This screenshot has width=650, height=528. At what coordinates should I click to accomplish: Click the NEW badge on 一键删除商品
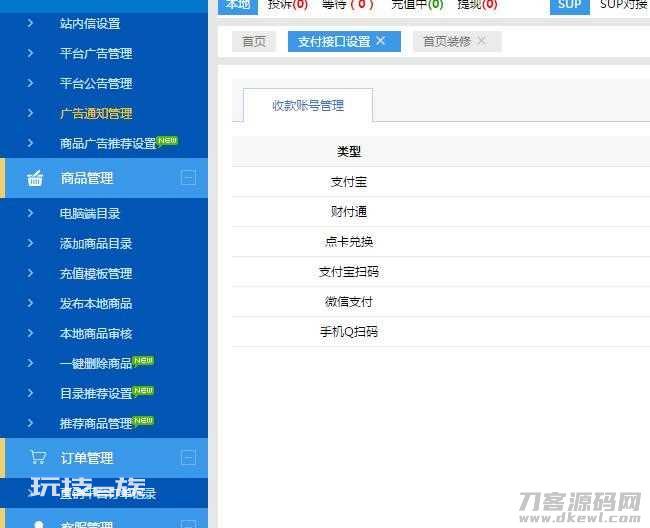coord(143,361)
